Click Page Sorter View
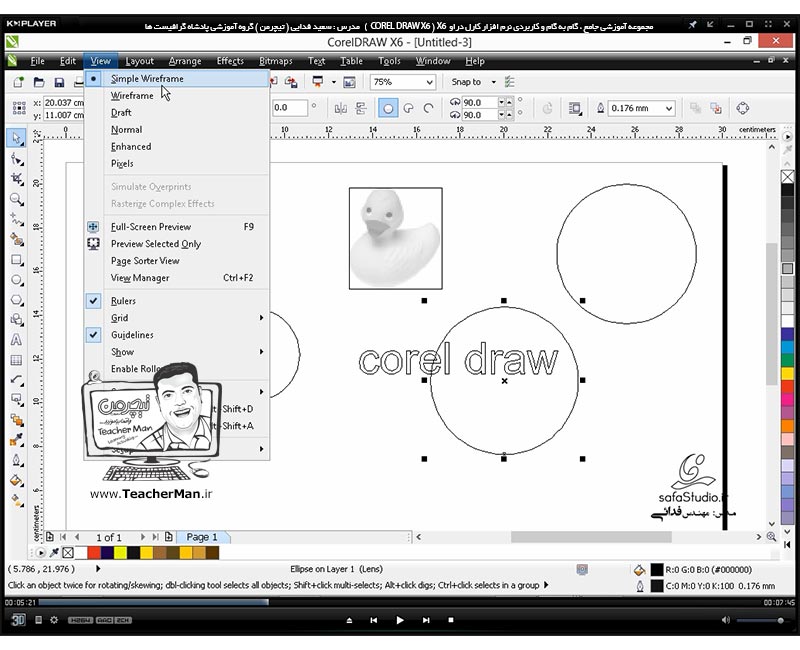Image resolution: width=800 pixels, height=650 pixels. [x=177, y=261]
